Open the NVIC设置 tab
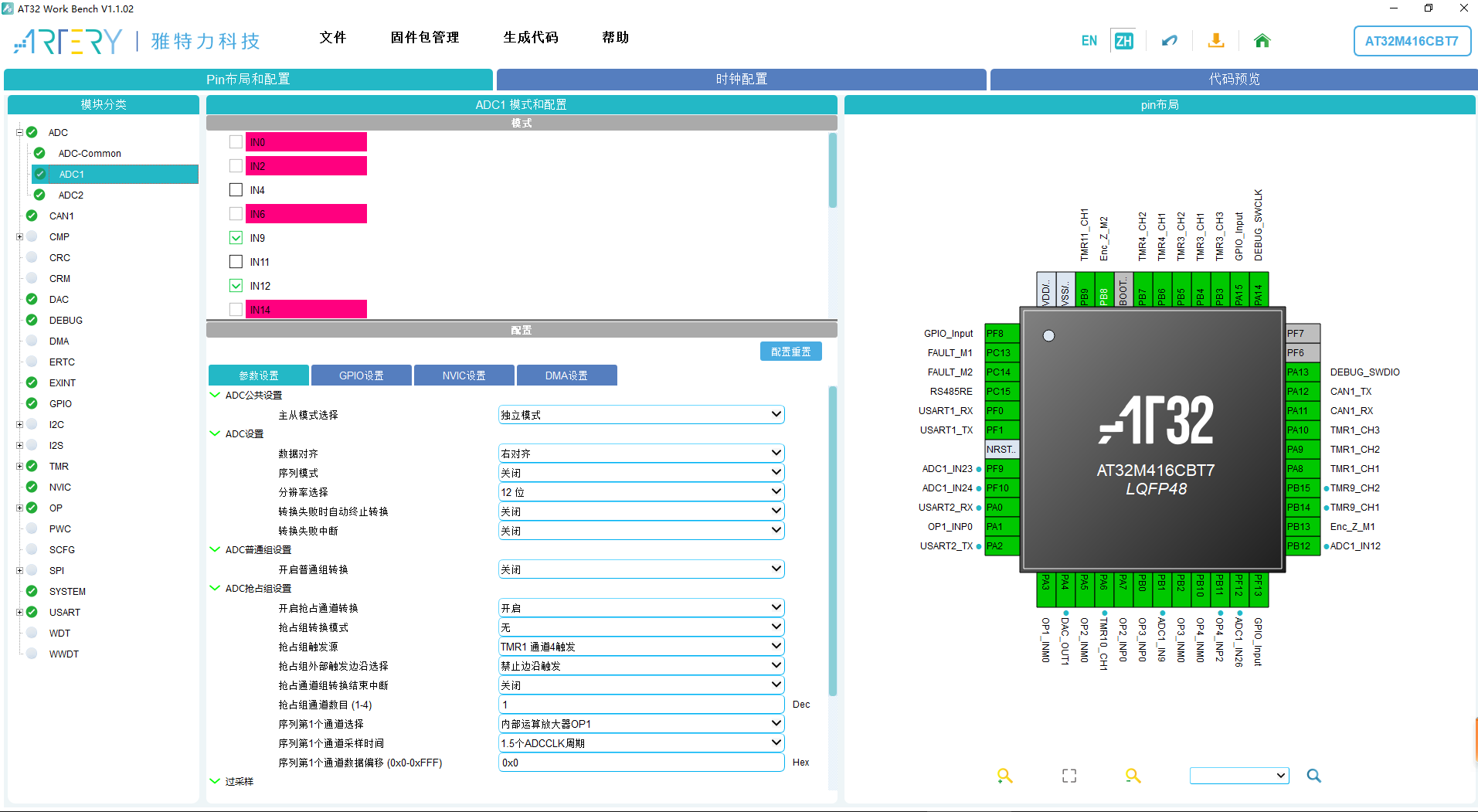1478x812 pixels. click(464, 375)
